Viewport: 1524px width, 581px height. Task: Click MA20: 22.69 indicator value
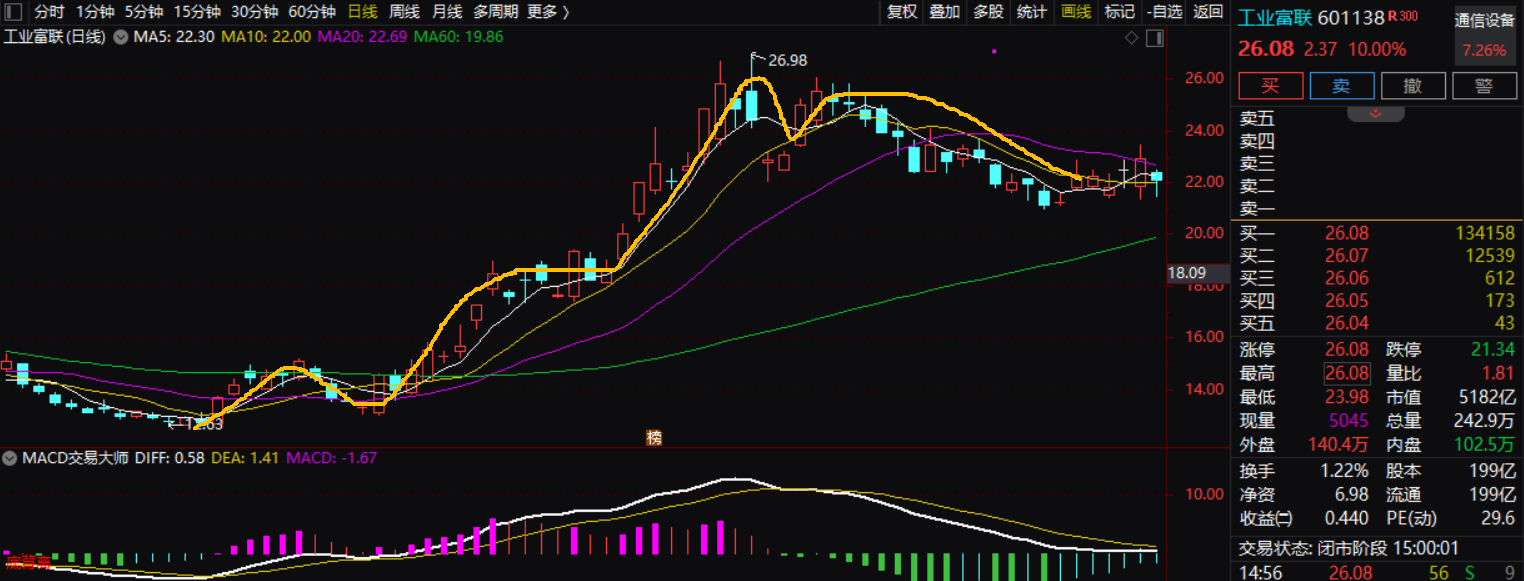point(362,37)
